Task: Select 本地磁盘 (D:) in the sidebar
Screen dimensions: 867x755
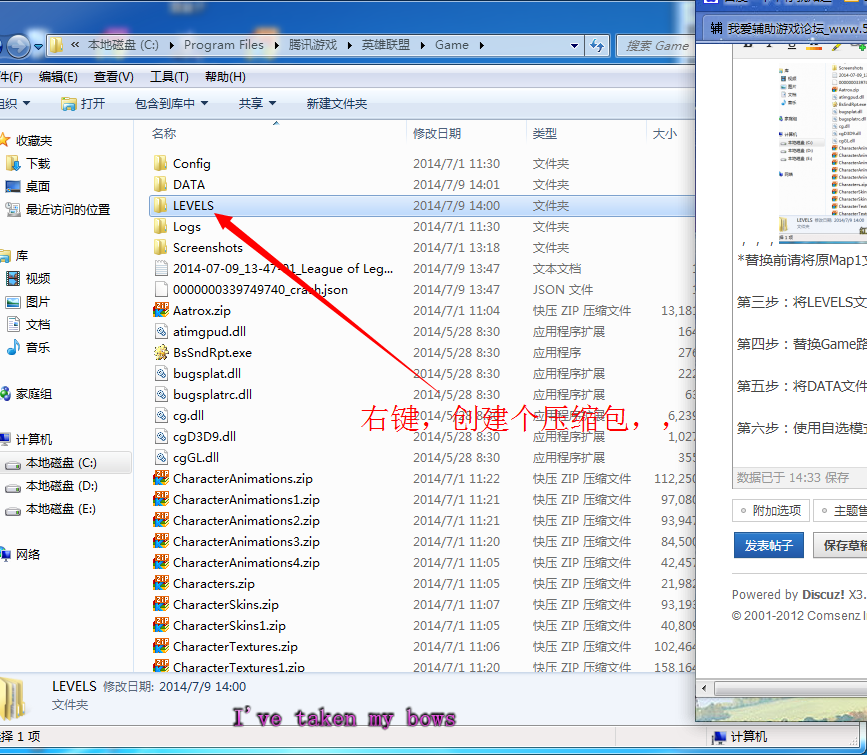Action: pos(61,486)
